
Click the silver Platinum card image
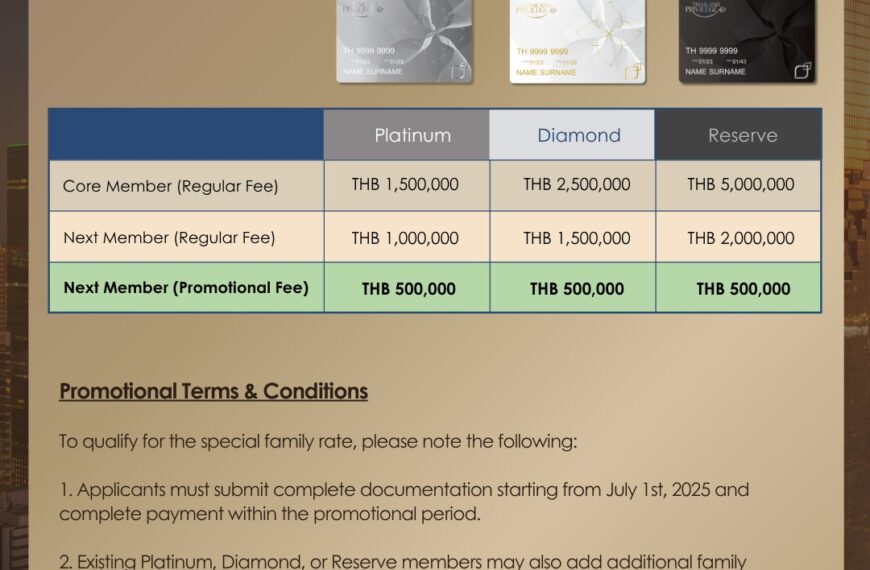[x=404, y=42]
